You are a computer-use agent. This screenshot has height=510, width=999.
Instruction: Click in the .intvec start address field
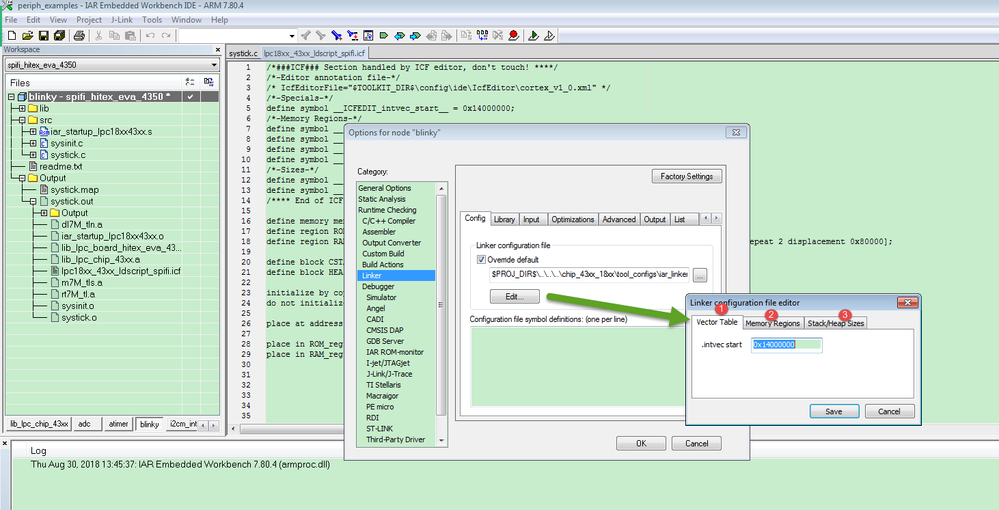coord(787,345)
